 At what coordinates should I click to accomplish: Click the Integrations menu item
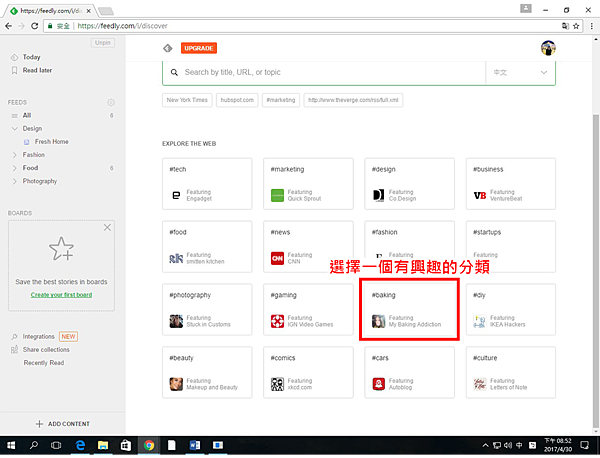click(39, 337)
